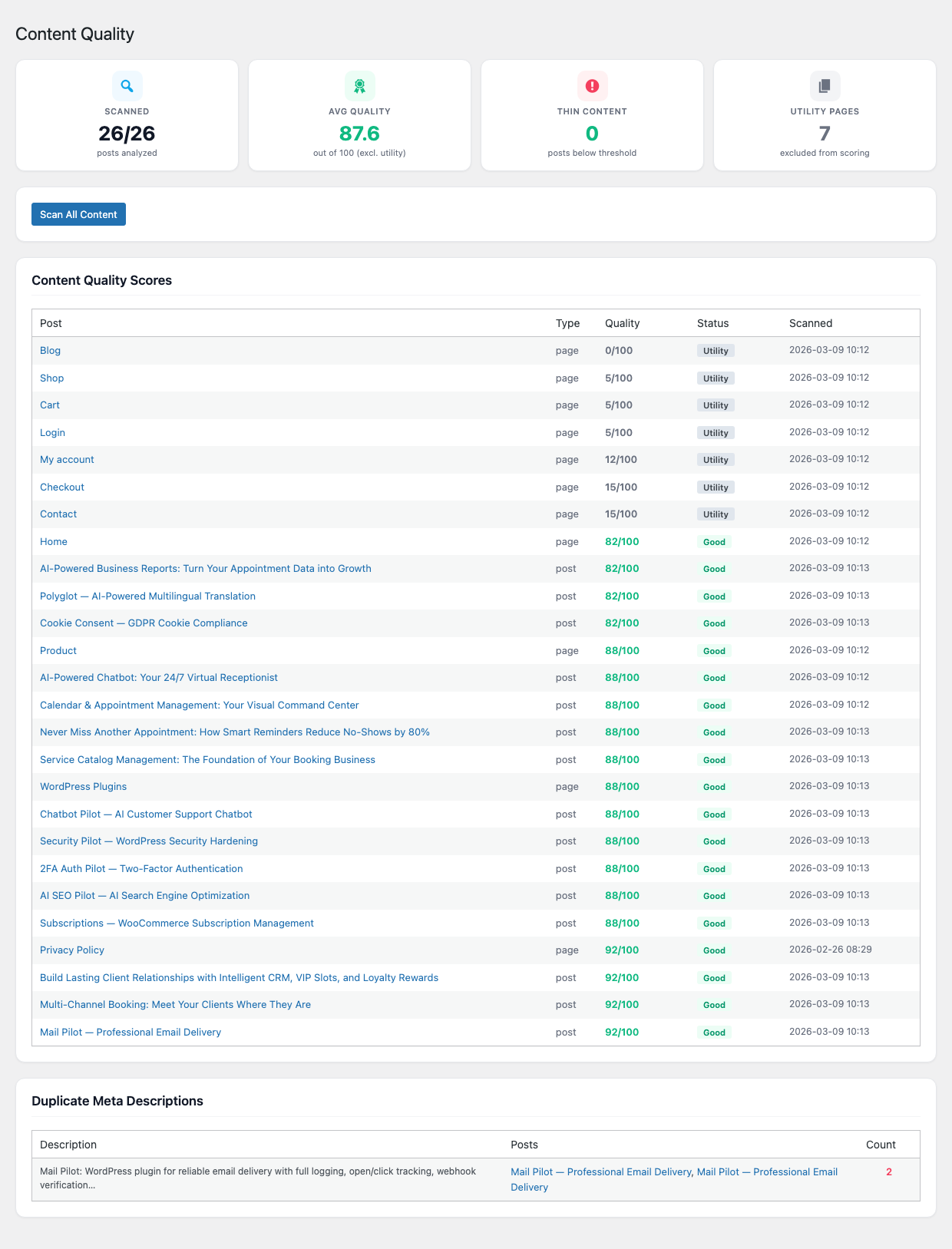Click the Scanned column header
This screenshot has width=952, height=1249.
(x=811, y=323)
